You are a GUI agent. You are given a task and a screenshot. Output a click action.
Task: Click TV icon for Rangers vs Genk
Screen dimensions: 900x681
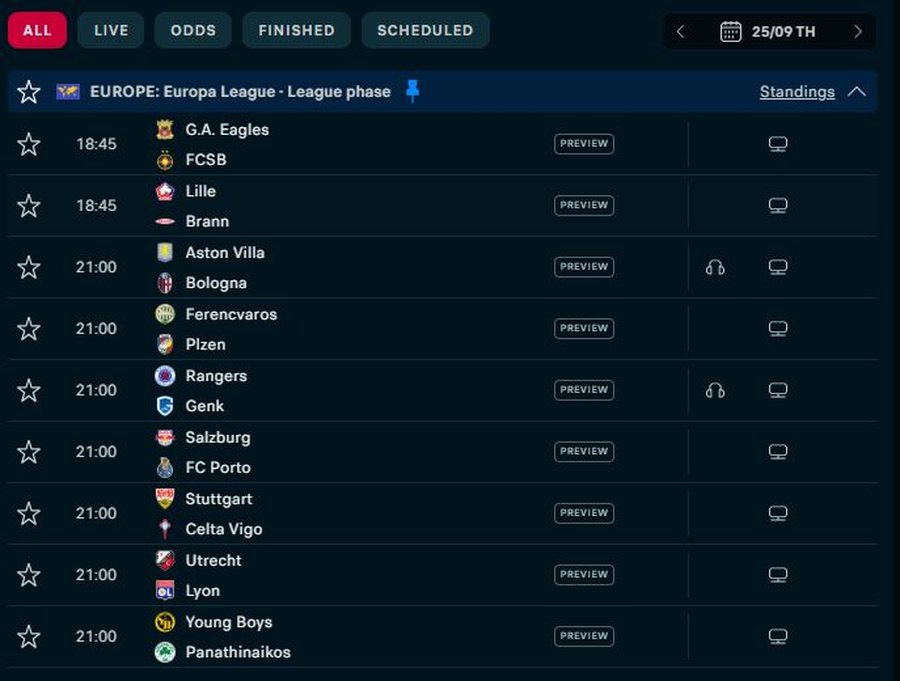778,390
